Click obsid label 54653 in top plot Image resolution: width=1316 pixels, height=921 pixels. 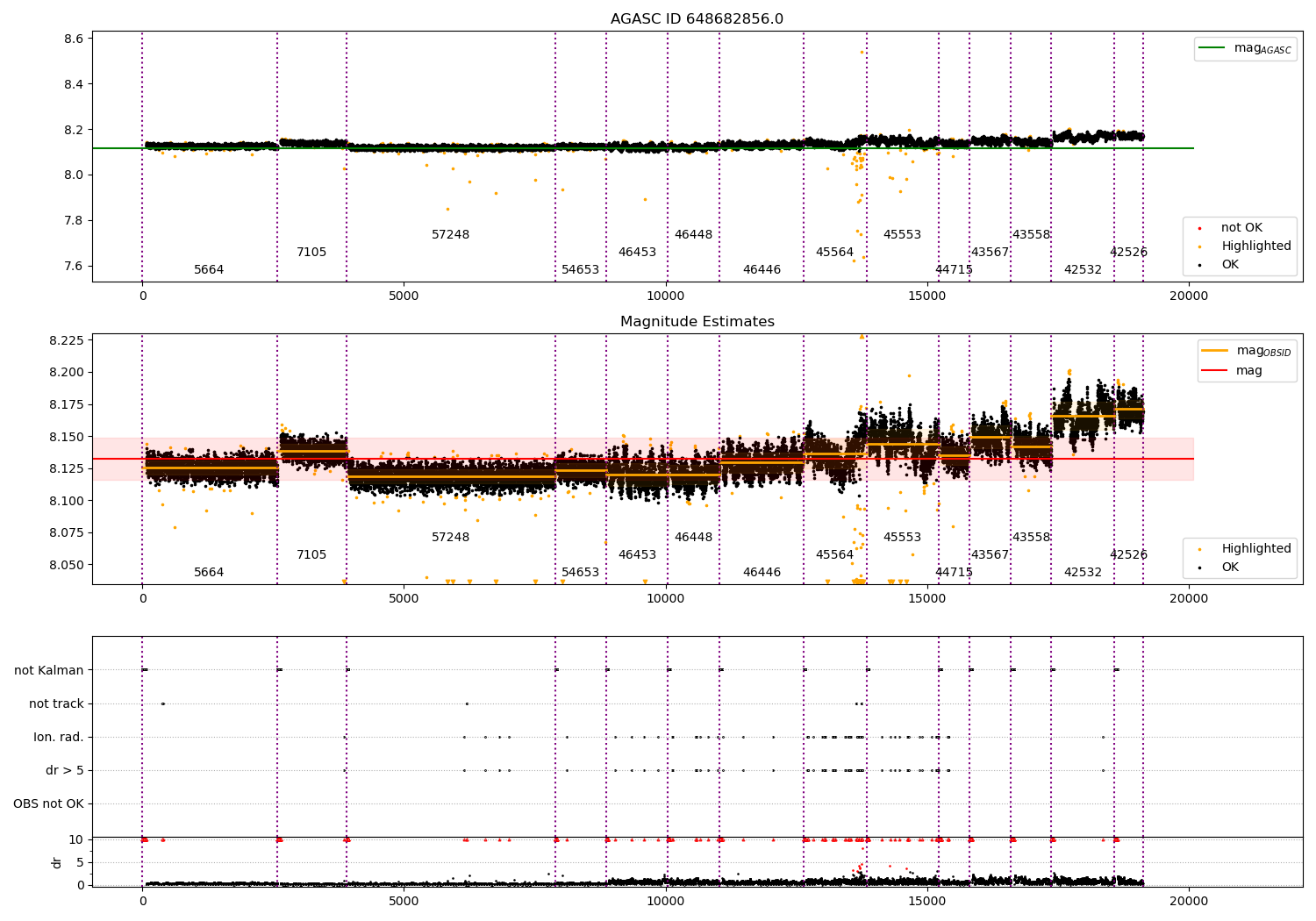(581, 270)
